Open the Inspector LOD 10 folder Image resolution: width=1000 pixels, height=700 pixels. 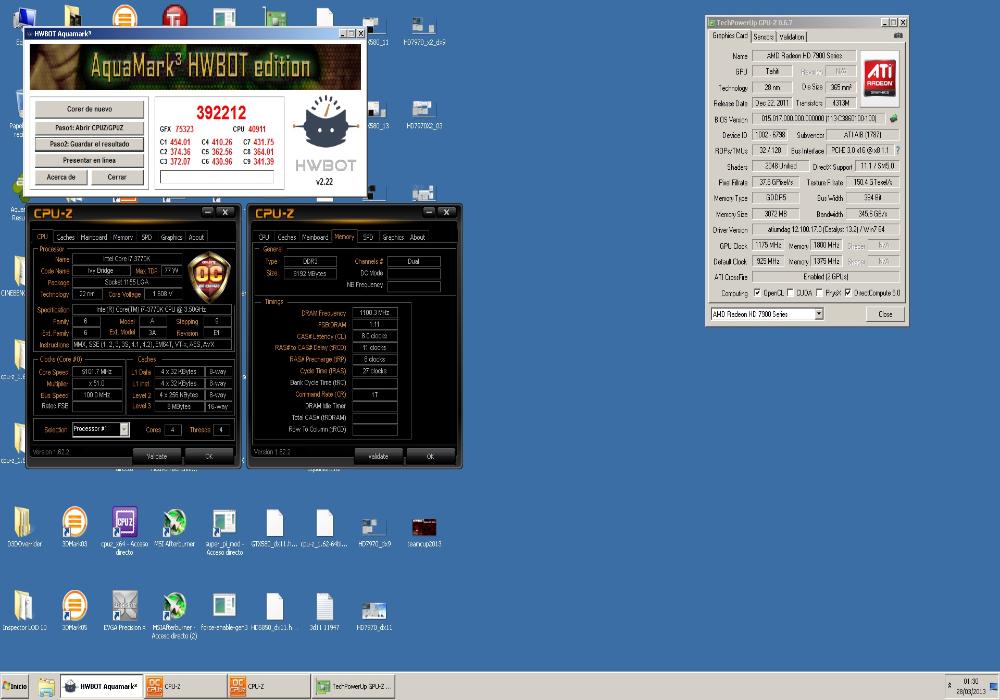click(x=24, y=611)
